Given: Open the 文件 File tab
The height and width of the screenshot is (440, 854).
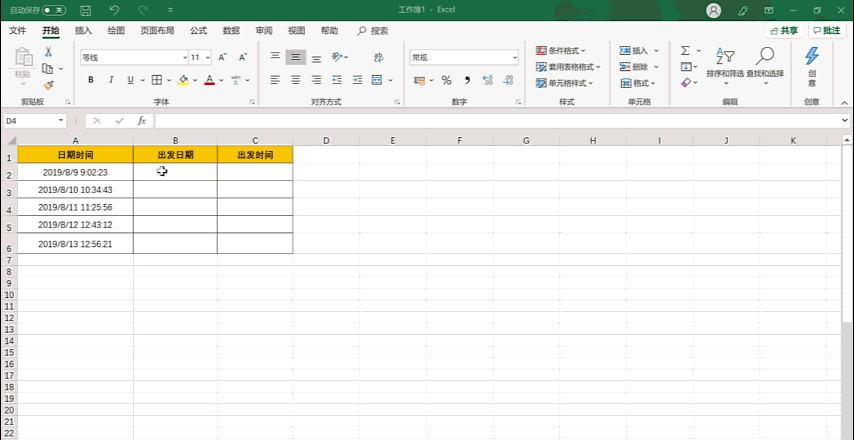Looking at the screenshot, I should (18, 30).
